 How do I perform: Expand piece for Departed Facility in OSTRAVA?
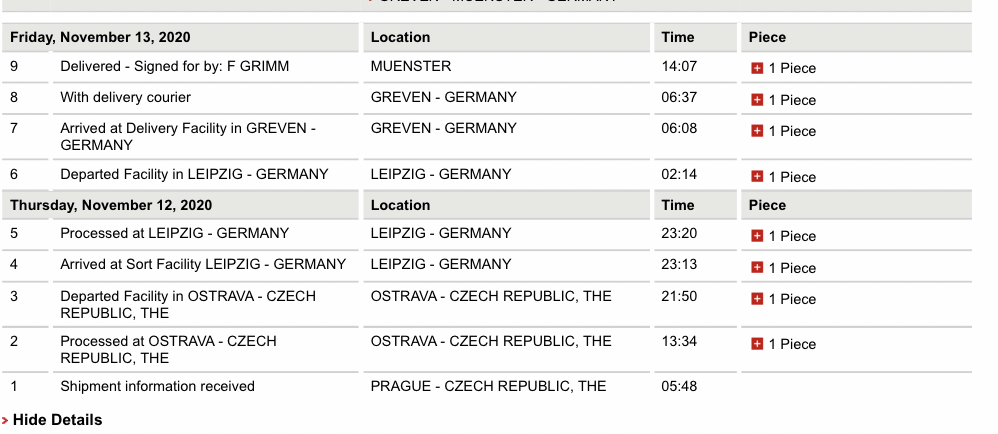click(757, 299)
